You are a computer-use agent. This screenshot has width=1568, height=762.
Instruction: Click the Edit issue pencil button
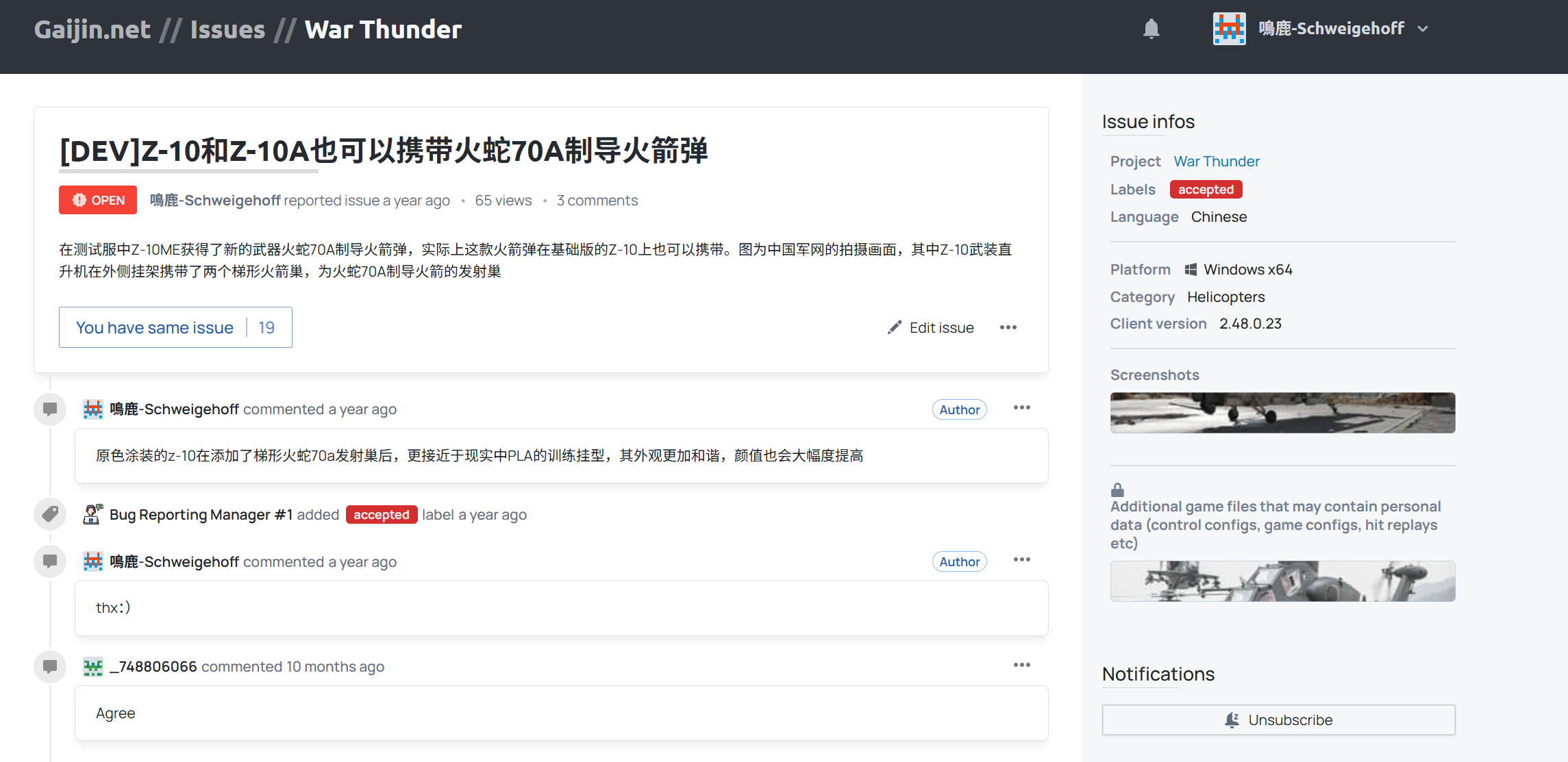coord(930,327)
